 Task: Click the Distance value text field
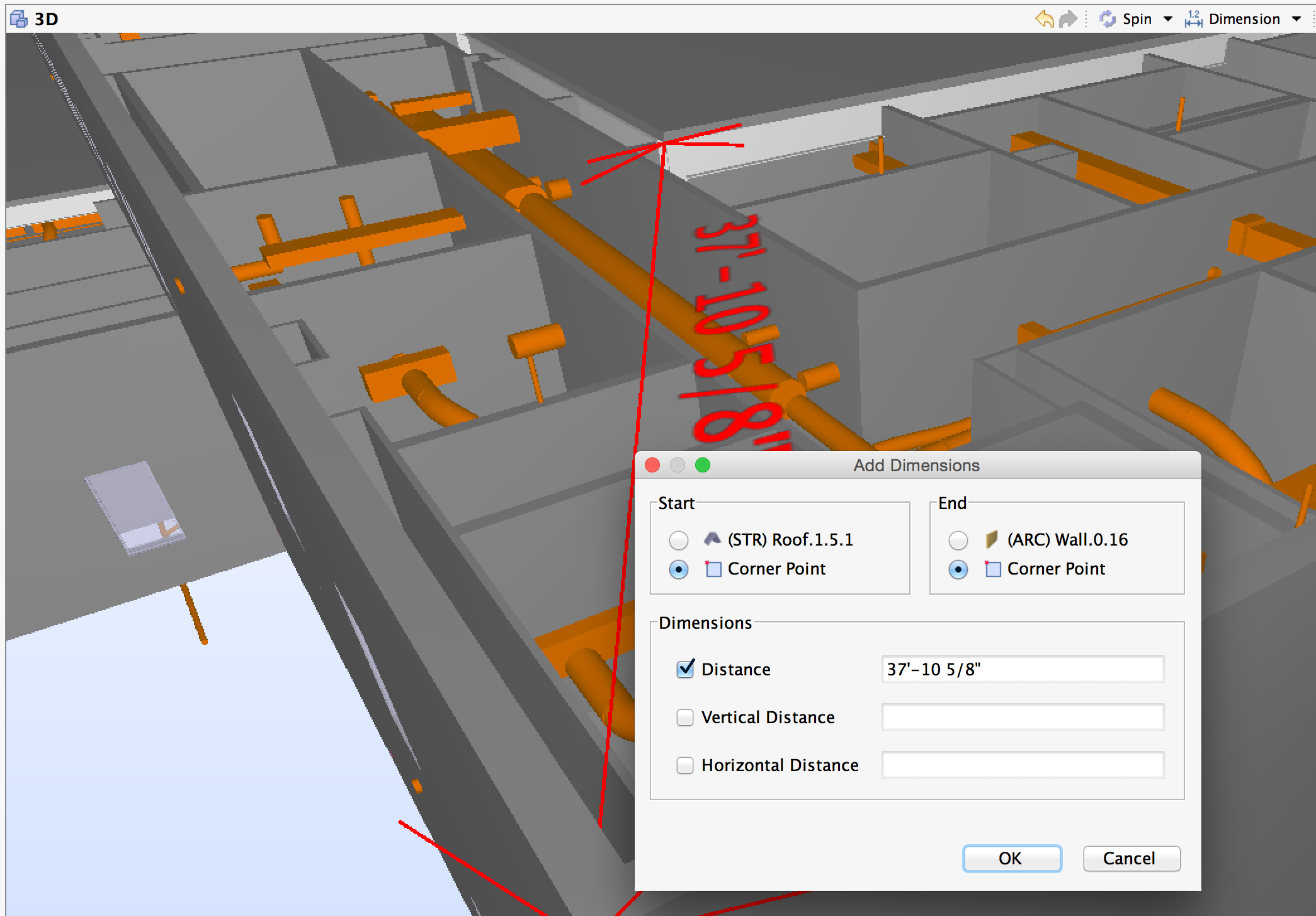coord(1023,669)
